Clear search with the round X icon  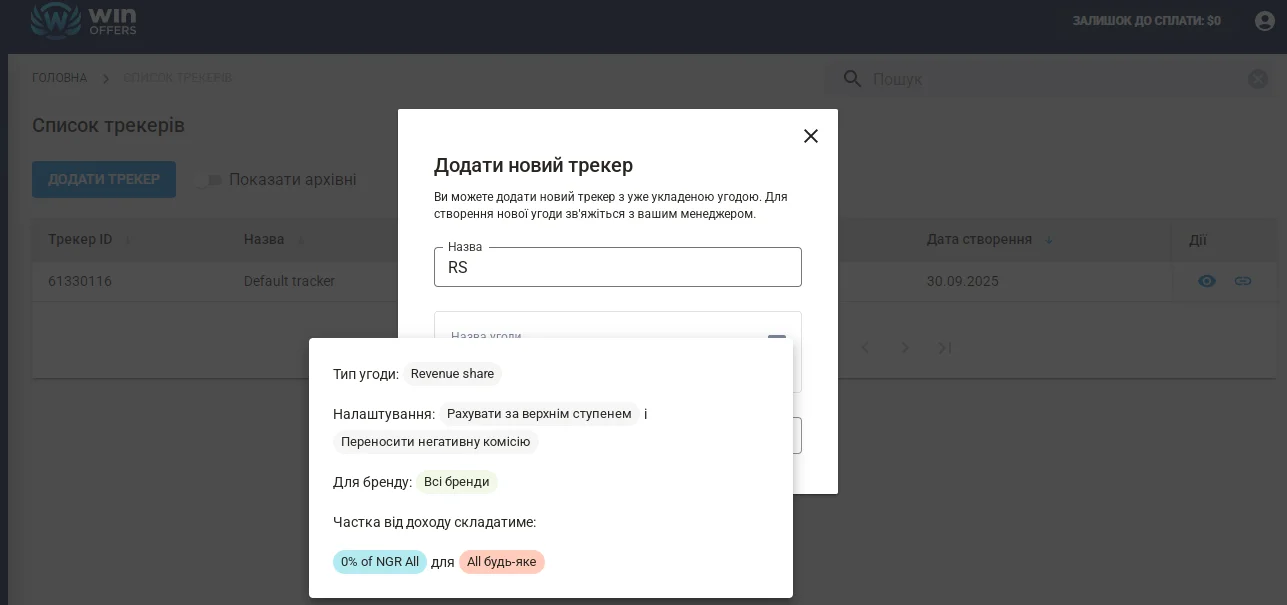point(1258,79)
